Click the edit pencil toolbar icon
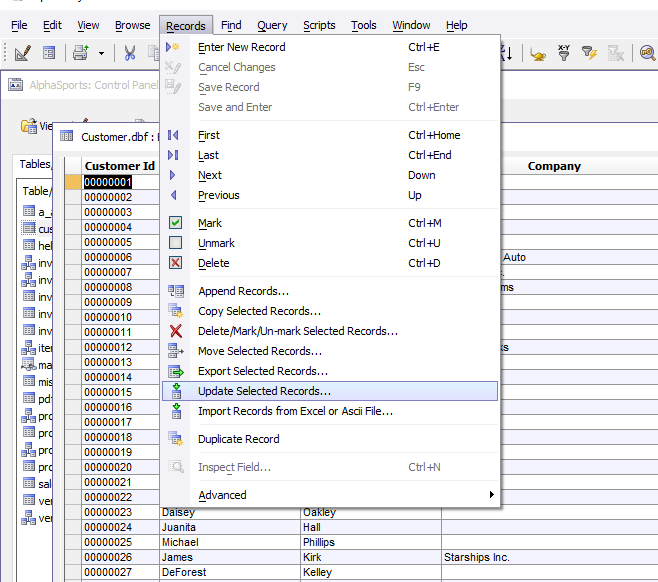This screenshot has height=582, width=658. (x=23, y=53)
